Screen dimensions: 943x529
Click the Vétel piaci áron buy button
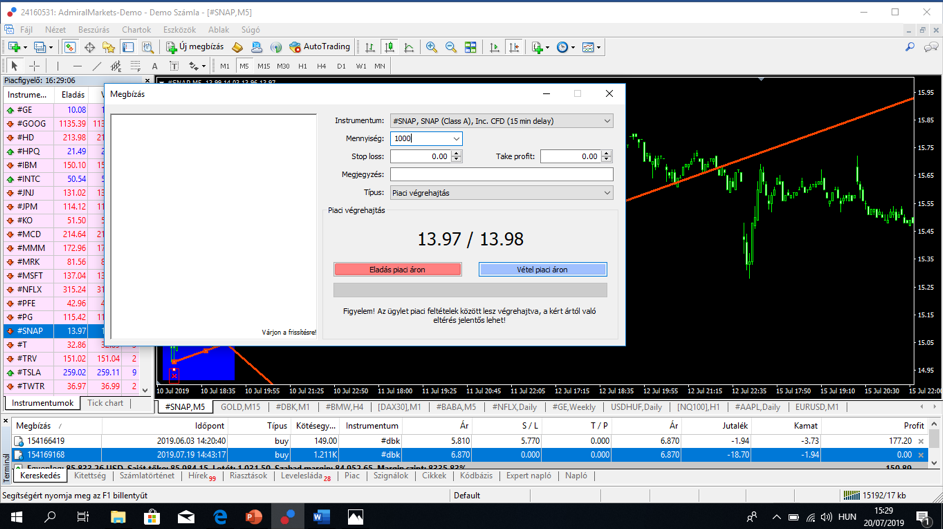click(542, 269)
